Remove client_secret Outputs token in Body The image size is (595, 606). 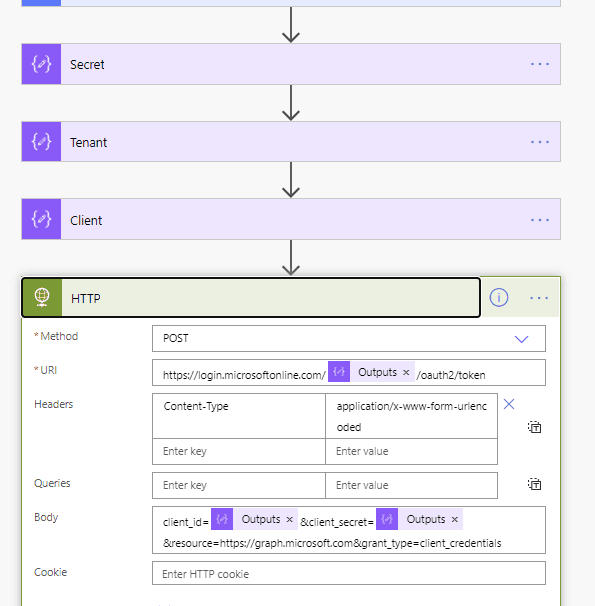(455, 519)
